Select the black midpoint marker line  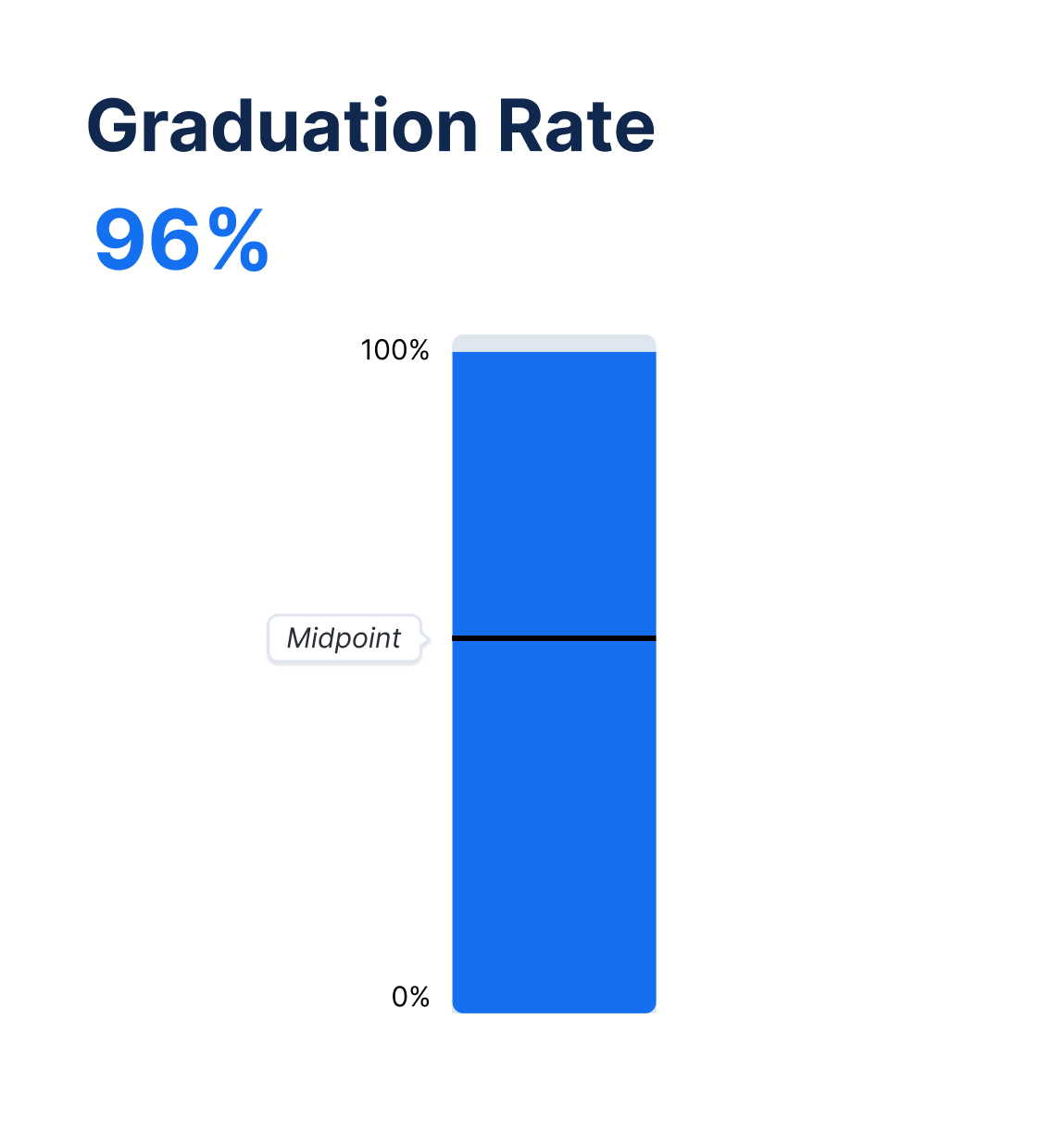pos(554,638)
